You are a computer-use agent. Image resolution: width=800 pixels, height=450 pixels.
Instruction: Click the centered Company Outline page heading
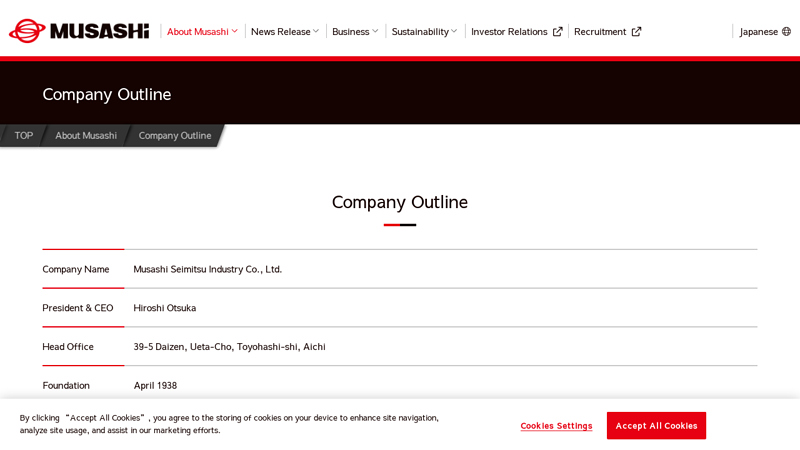coord(399,203)
